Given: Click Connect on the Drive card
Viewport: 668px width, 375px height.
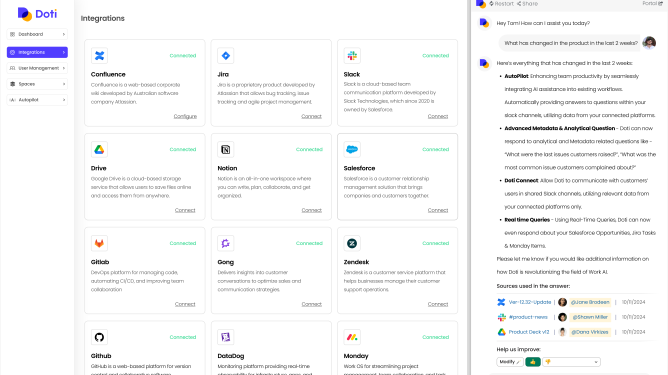Looking at the screenshot, I should coord(185,210).
